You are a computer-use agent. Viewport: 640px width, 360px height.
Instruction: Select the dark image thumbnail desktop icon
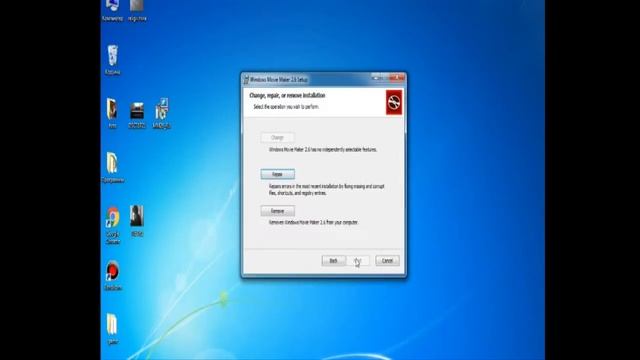137,115
